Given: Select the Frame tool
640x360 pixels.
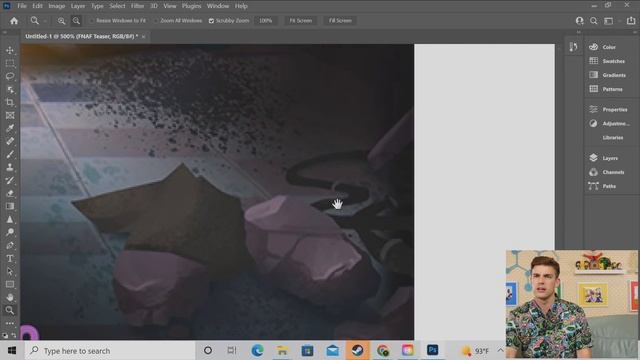Looking at the screenshot, I should point(10,116).
